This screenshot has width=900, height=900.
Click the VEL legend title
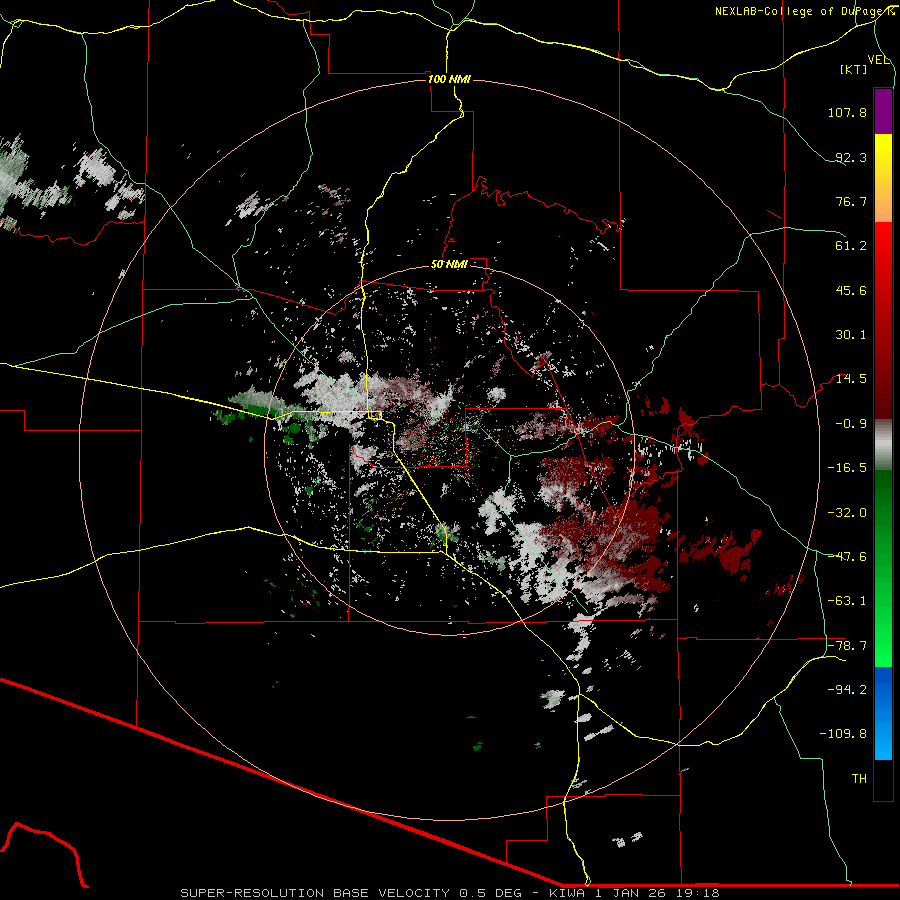click(878, 59)
